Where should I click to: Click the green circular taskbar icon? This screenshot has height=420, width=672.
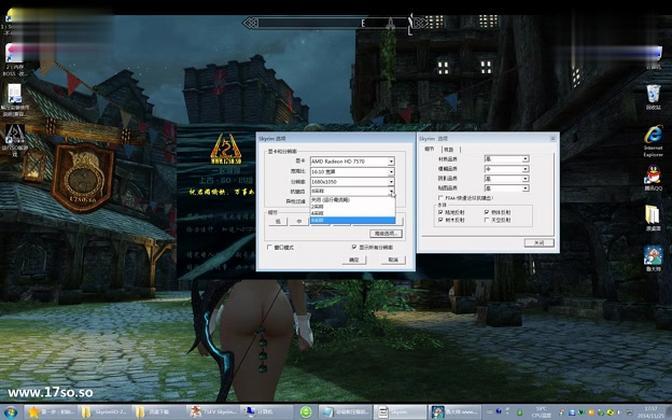(306, 412)
